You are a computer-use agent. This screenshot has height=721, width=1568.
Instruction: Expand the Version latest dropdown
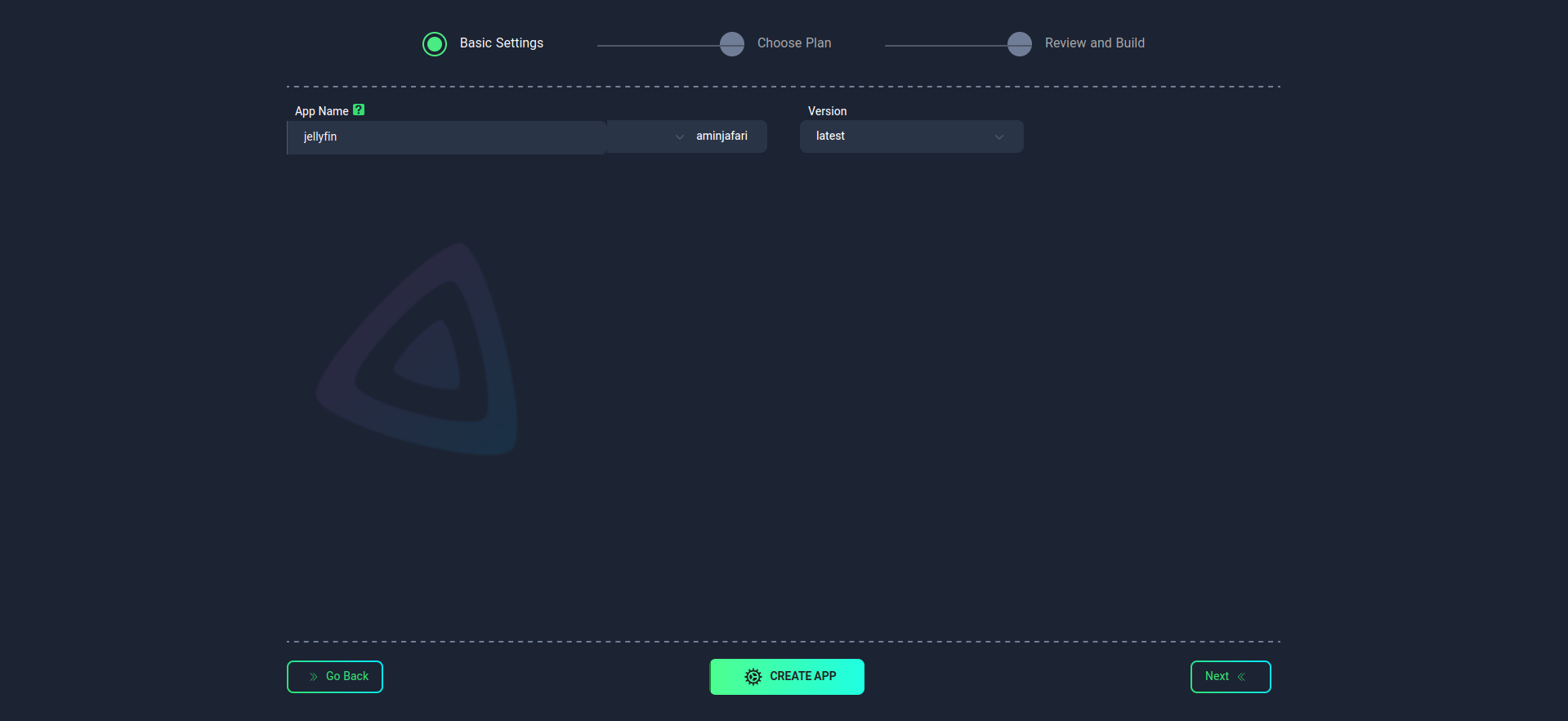(912, 137)
